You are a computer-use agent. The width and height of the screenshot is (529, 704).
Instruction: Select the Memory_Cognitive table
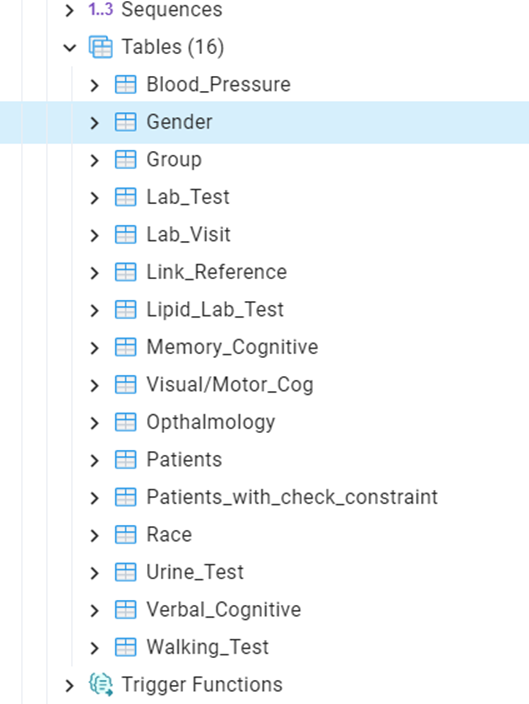232,347
